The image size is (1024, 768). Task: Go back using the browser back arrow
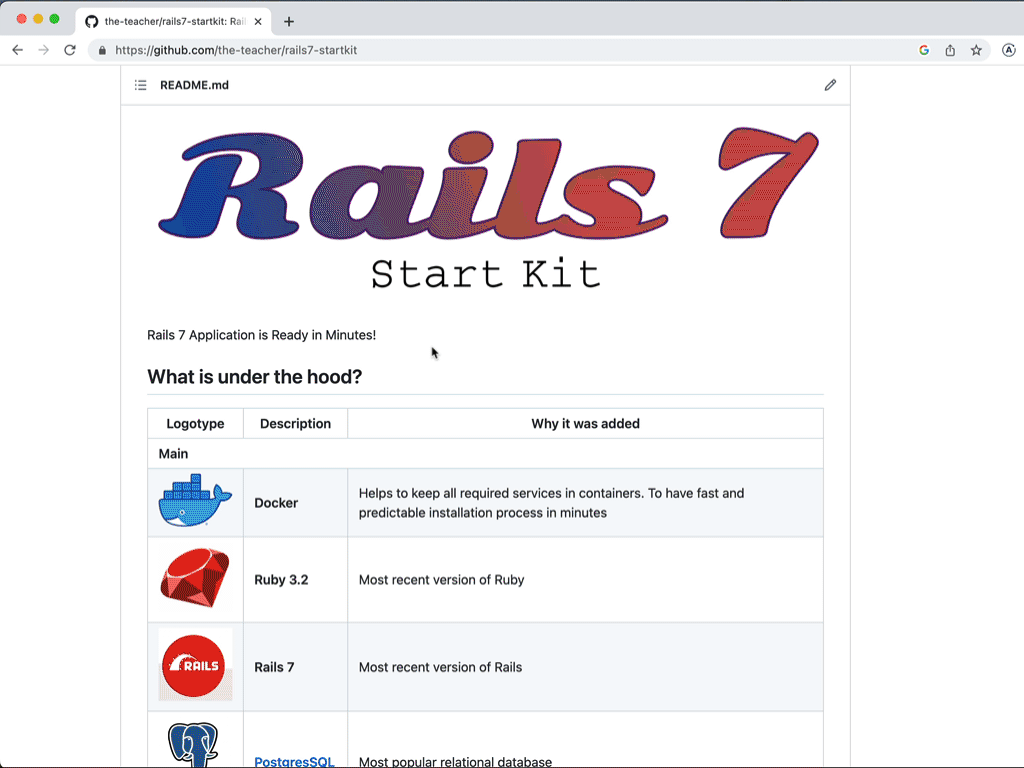(x=18, y=50)
